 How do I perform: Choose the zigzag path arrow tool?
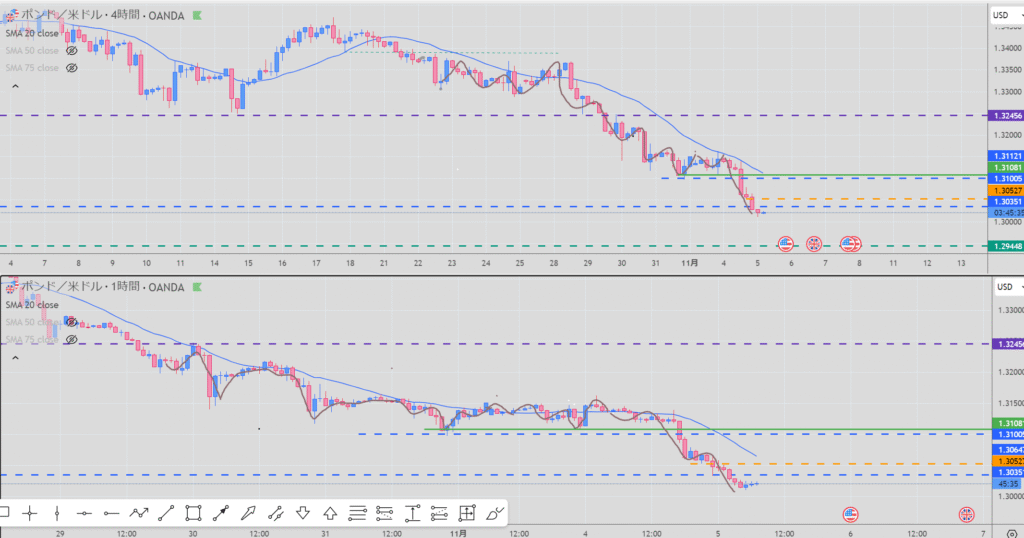tap(139, 513)
